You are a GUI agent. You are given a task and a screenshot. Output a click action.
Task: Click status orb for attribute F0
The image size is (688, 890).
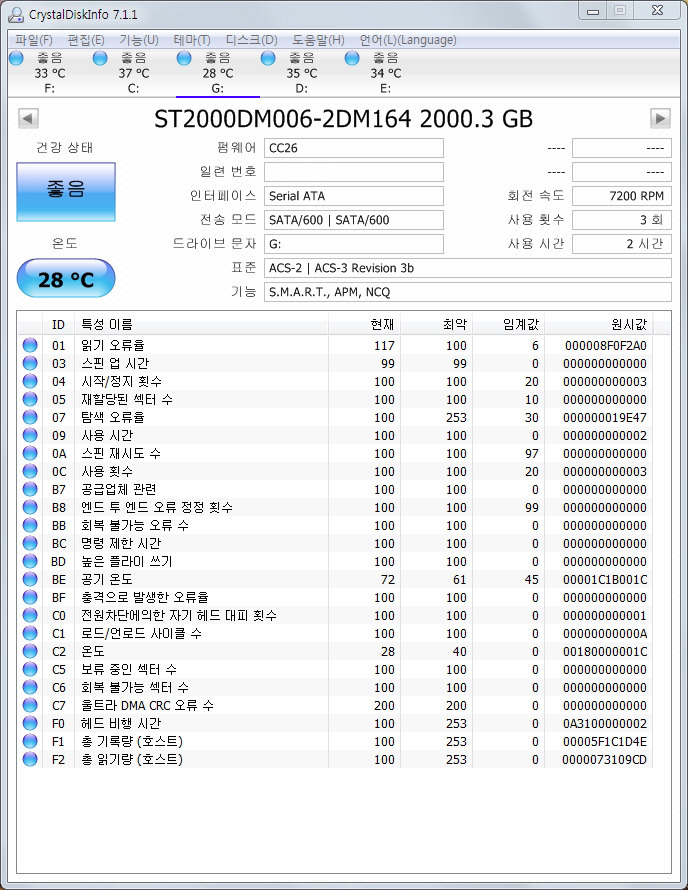[x=30, y=723]
